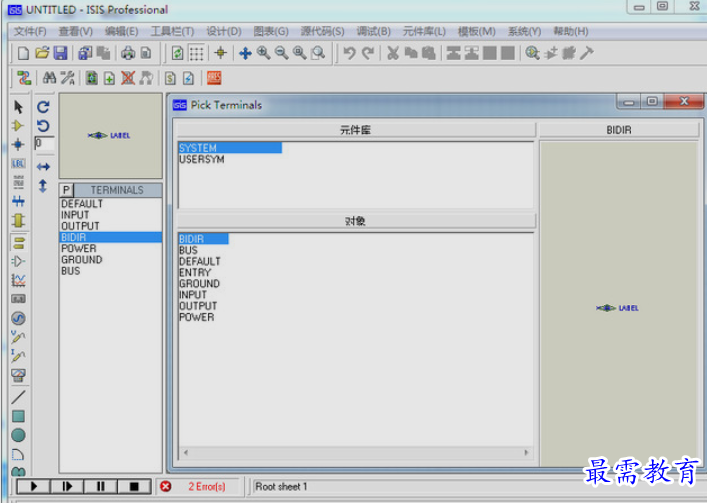Image resolution: width=707 pixels, height=503 pixels.
Task: Click the Rotate Clockwise icon
Action: 43,107
